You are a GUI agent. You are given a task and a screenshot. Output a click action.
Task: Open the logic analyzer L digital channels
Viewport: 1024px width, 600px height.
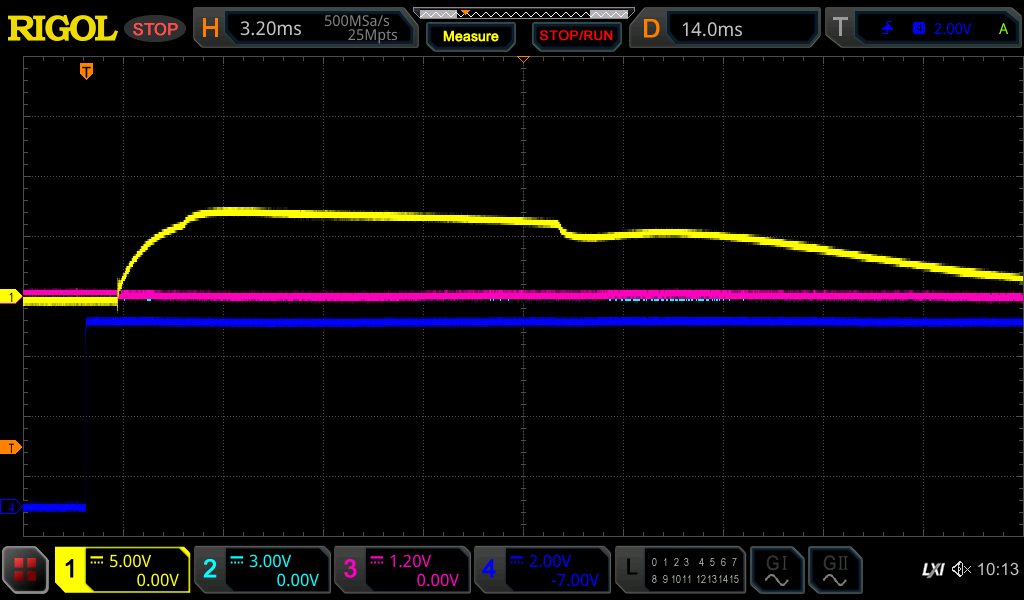click(680, 570)
